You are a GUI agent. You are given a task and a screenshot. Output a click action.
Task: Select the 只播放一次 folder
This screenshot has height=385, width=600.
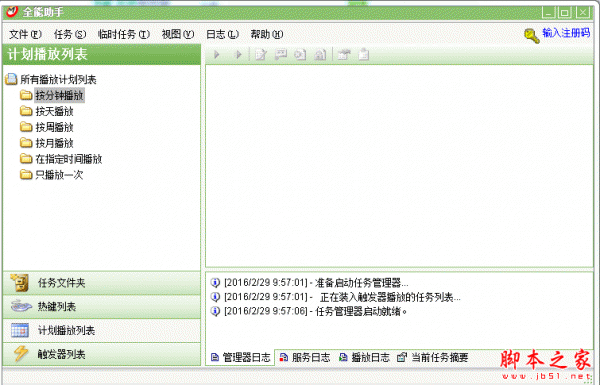point(59,175)
